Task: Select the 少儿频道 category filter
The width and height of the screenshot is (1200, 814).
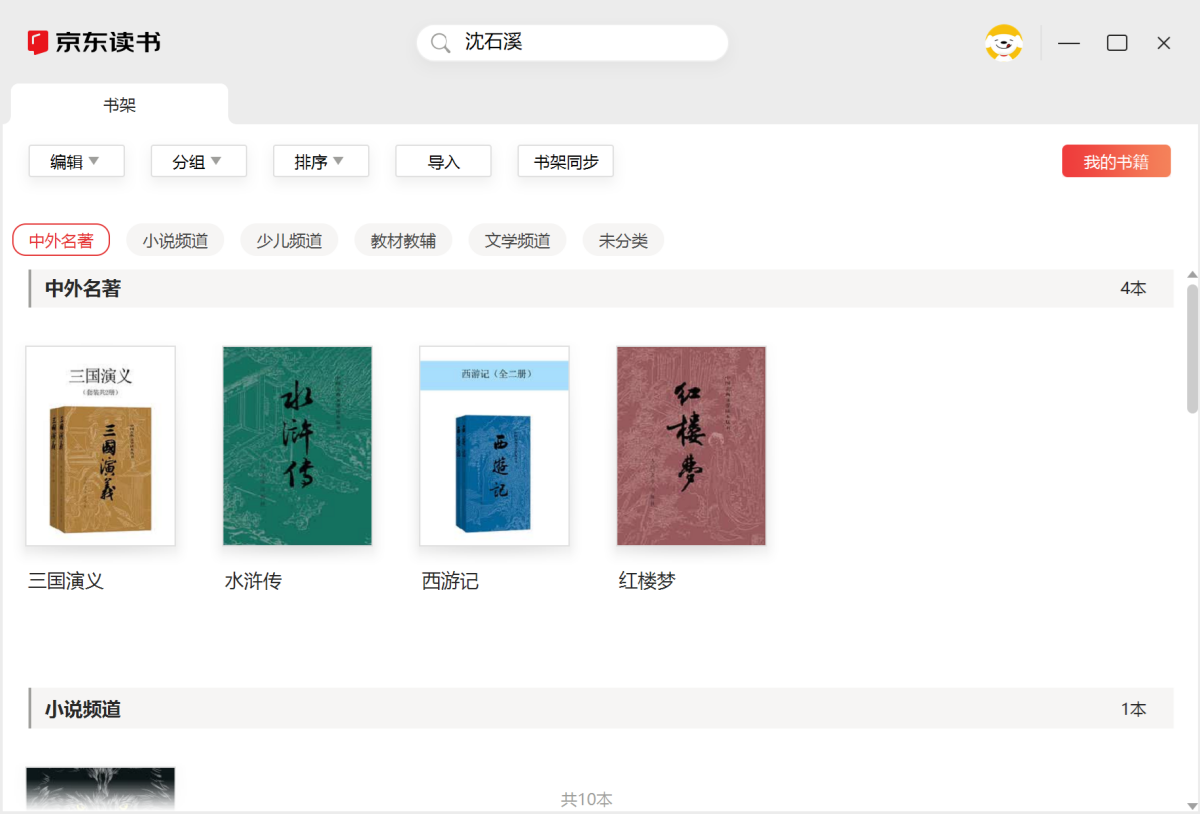Action: pos(289,241)
